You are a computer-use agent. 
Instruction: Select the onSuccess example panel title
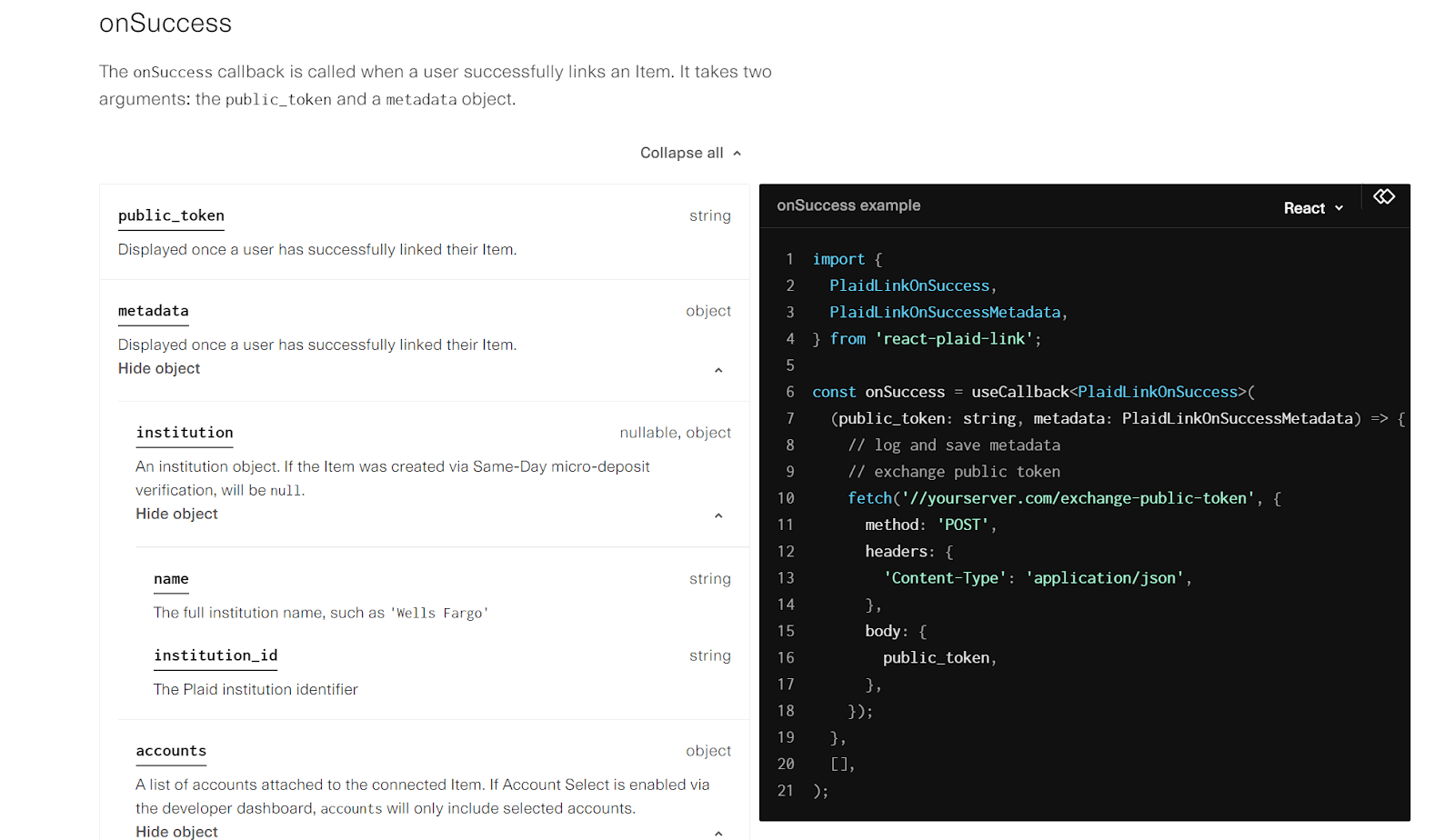click(x=848, y=205)
